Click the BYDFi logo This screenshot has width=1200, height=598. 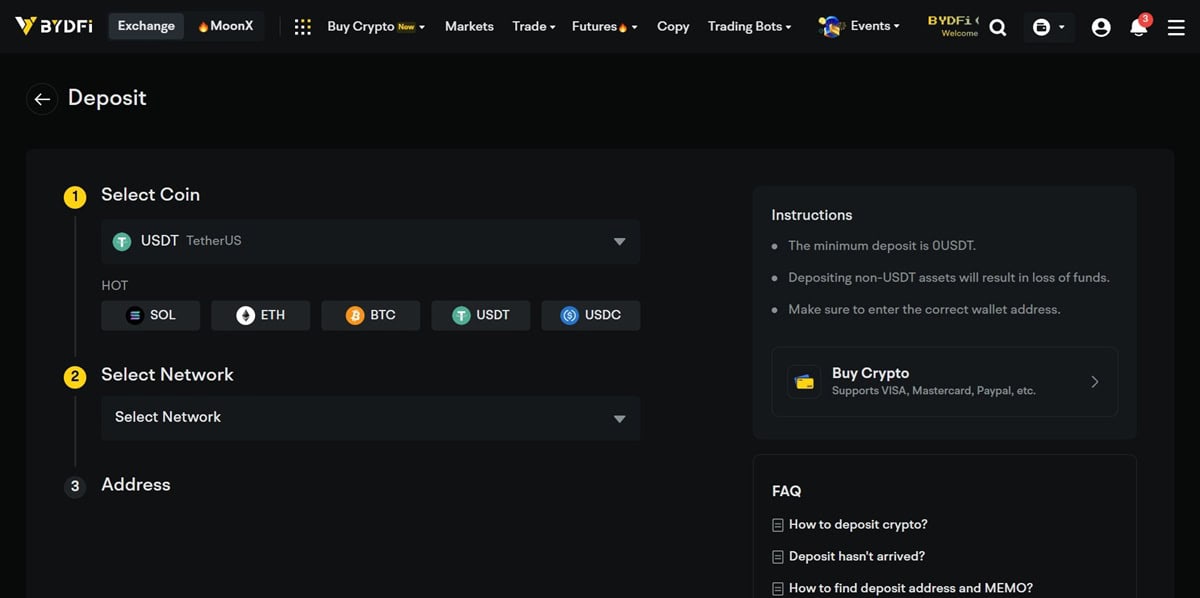(x=54, y=26)
